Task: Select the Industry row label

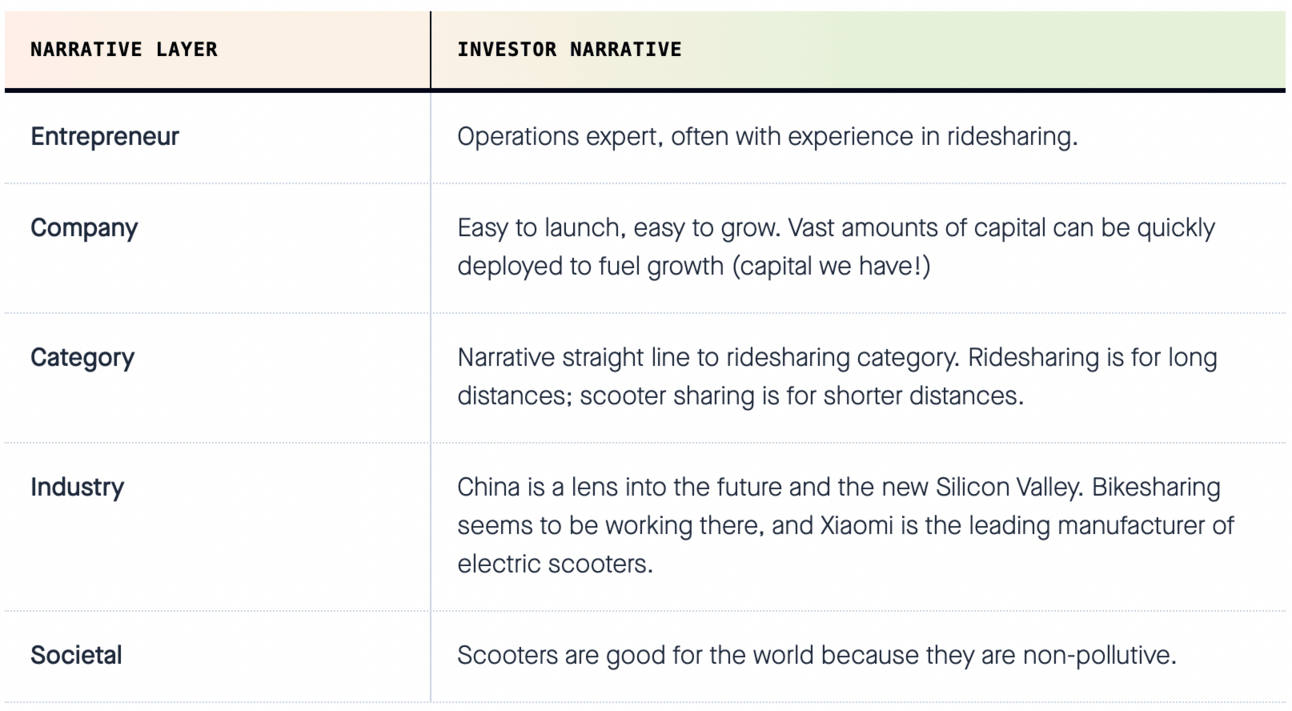Action: point(77,487)
